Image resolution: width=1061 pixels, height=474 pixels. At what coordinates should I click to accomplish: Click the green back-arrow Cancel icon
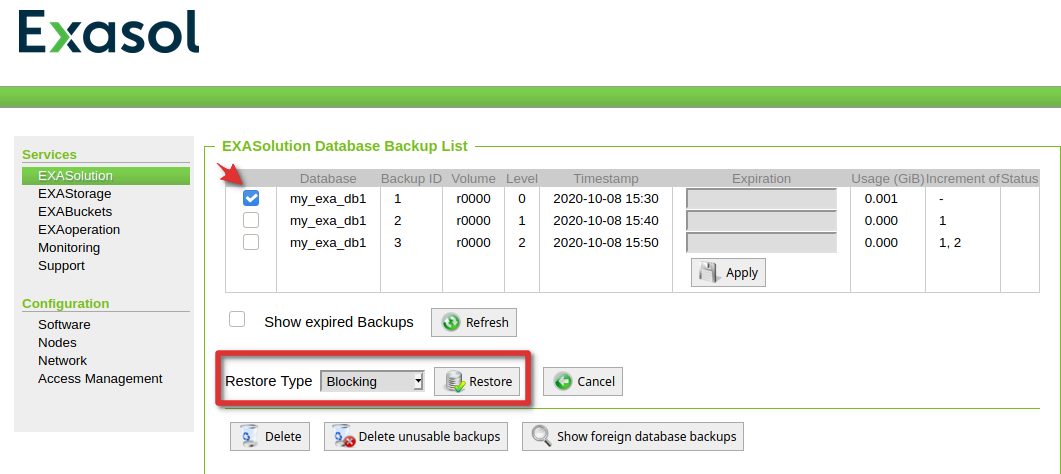pyautogui.click(x=563, y=381)
